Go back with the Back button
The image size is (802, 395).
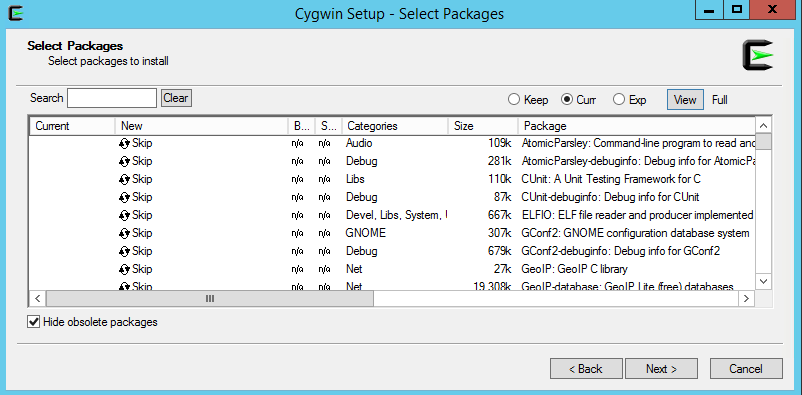pyautogui.click(x=586, y=368)
